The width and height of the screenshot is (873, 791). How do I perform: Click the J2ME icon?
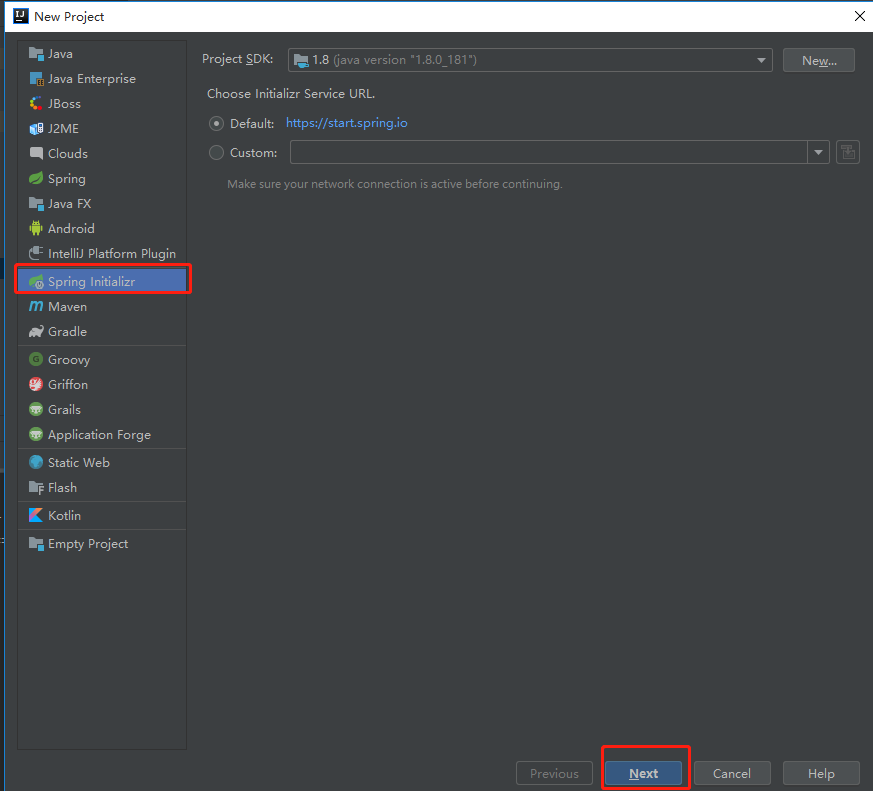click(x=36, y=129)
